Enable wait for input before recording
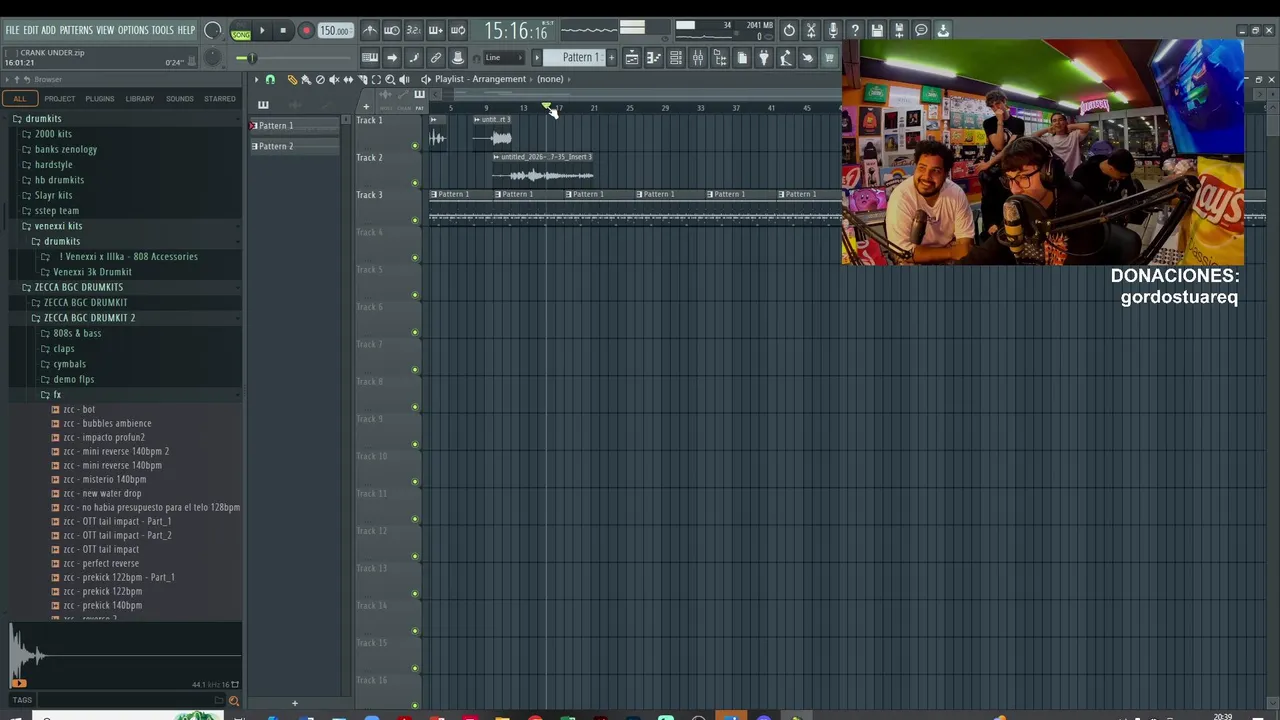 click(x=392, y=31)
